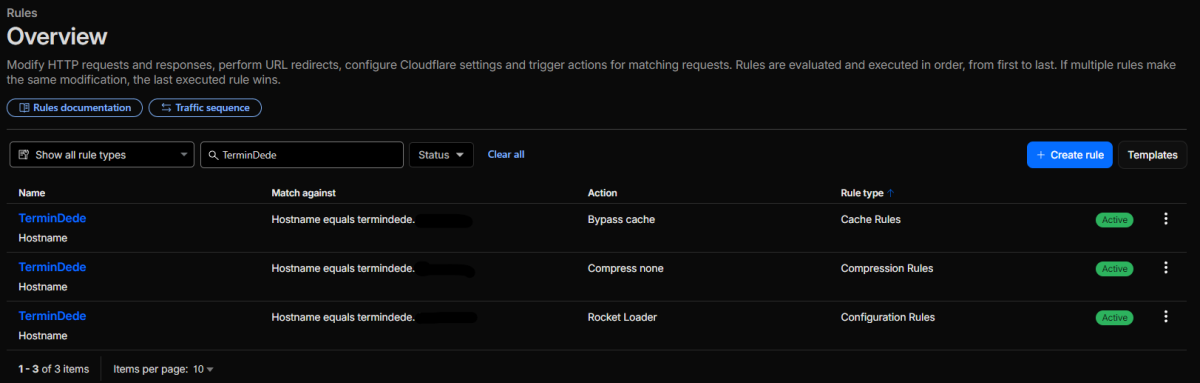Click the Cache Rules rule type cell
This screenshot has height=383, width=1200.
click(871, 219)
